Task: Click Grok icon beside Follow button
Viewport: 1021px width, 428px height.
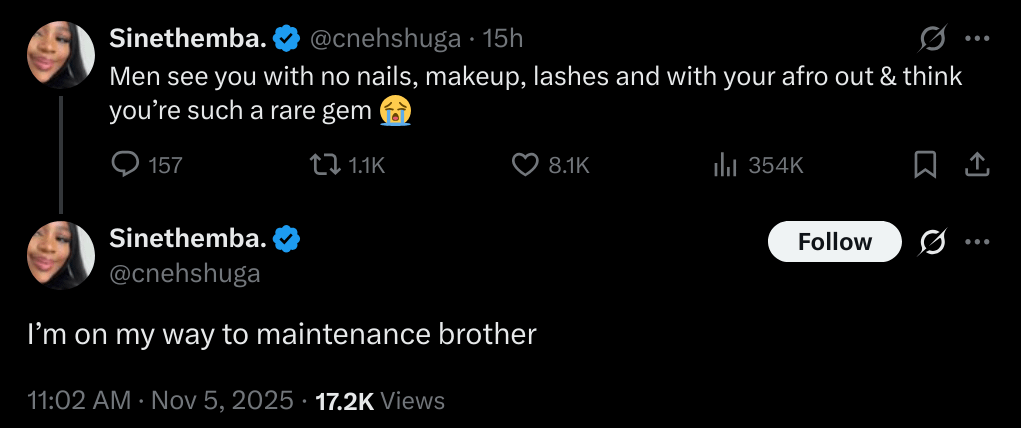Action: click(932, 242)
